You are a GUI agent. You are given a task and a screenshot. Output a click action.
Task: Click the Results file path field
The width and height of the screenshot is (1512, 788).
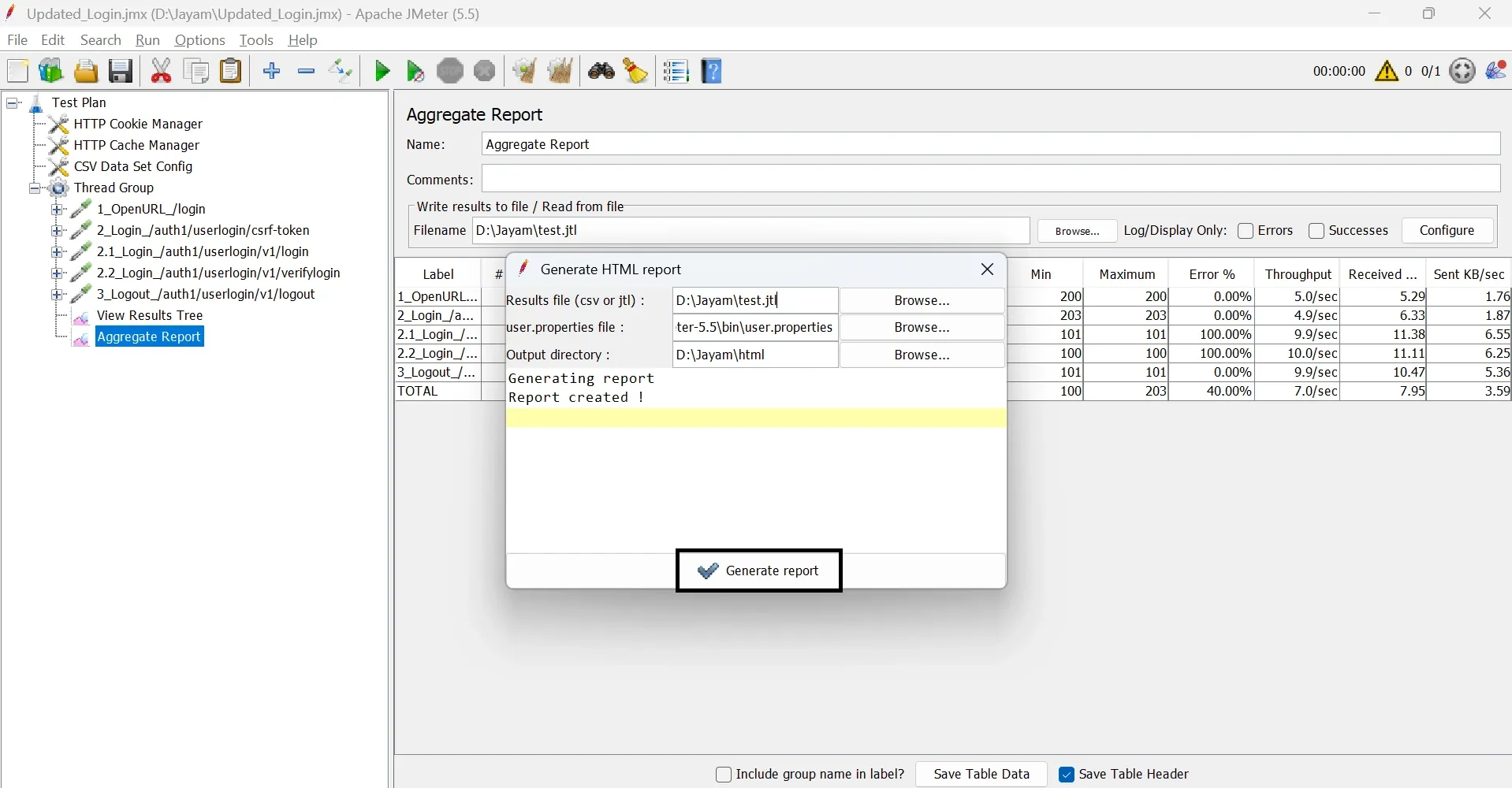coord(755,300)
